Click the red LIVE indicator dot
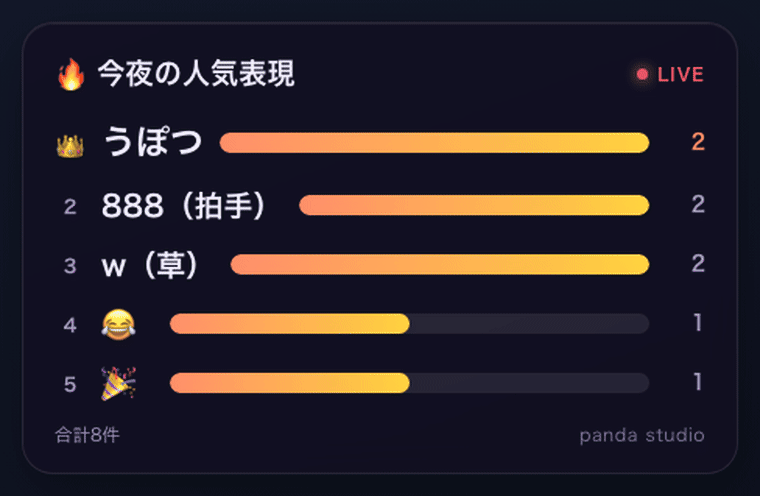This screenshot has height=496, width=760. (x=642, y=74)
